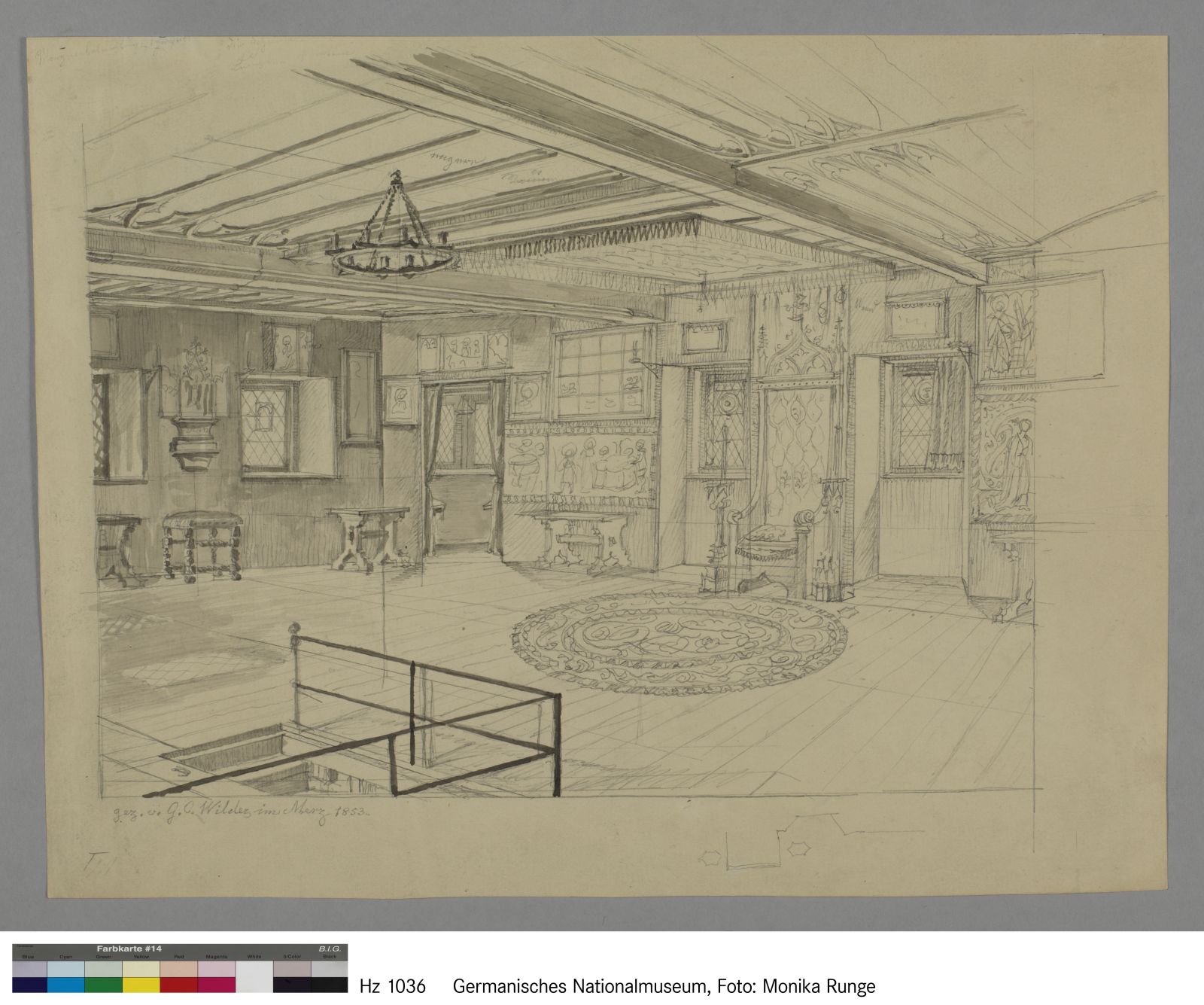1204x1005 pixels.
Task: Click the dark blue color swatch
Action: [29, 985]
